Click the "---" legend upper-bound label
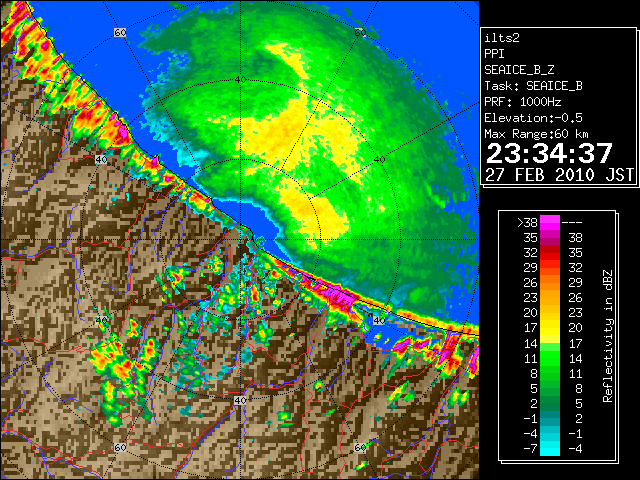Image resolution: width=640 pixels, height=480 pixels. tap(572, 223)
